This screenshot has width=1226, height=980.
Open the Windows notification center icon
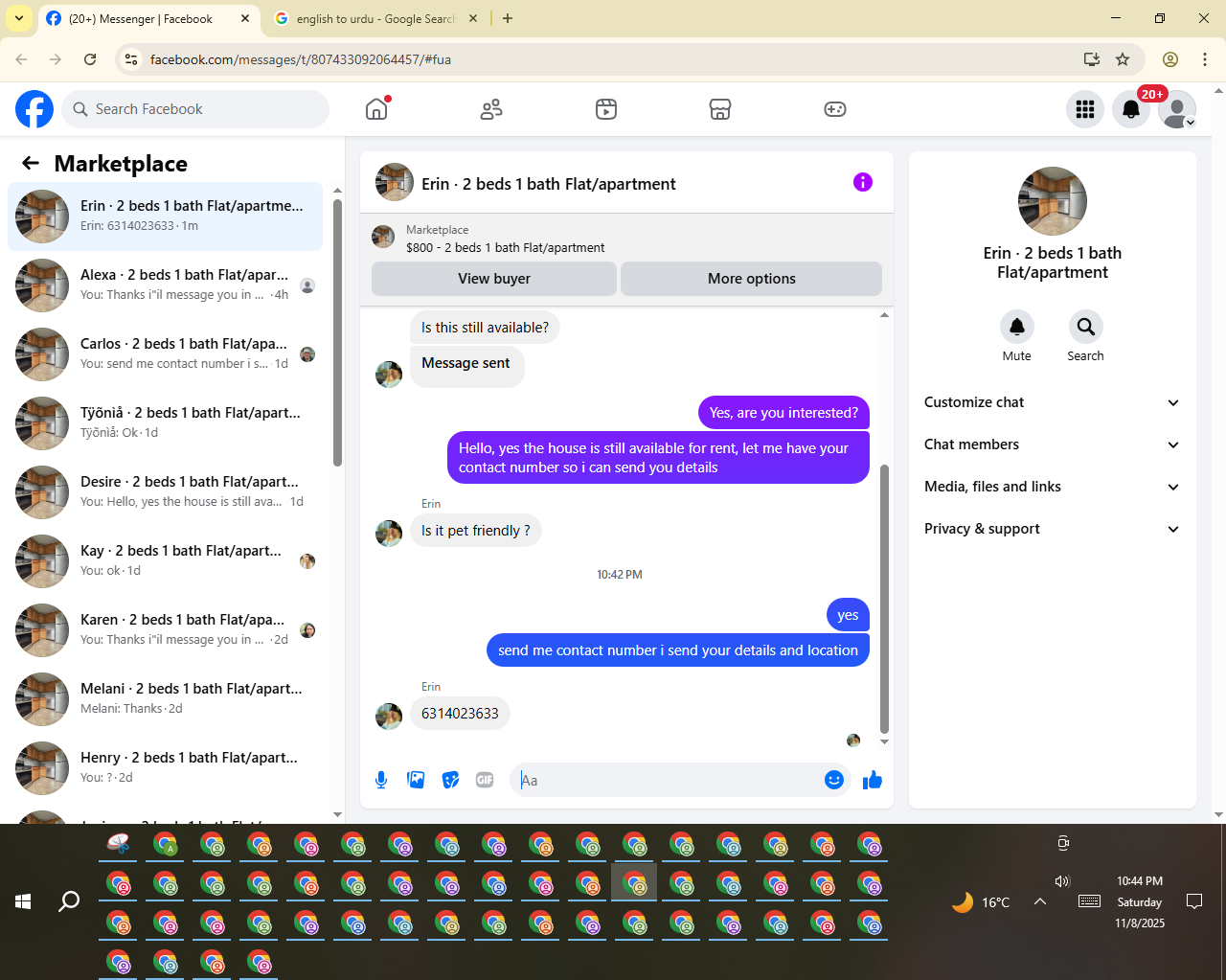coord(1194,901)
